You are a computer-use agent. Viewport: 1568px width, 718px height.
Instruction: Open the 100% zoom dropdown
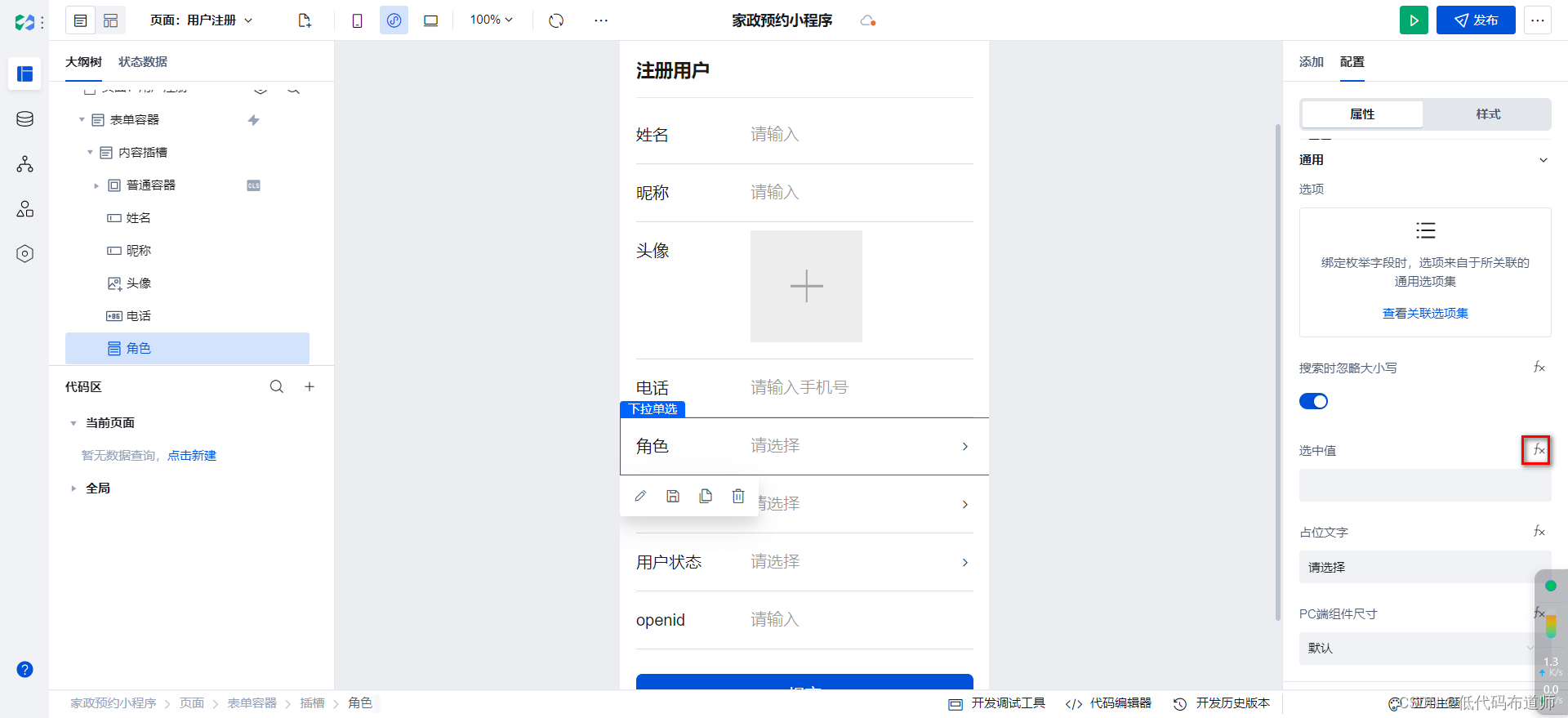tap(491, 20)
